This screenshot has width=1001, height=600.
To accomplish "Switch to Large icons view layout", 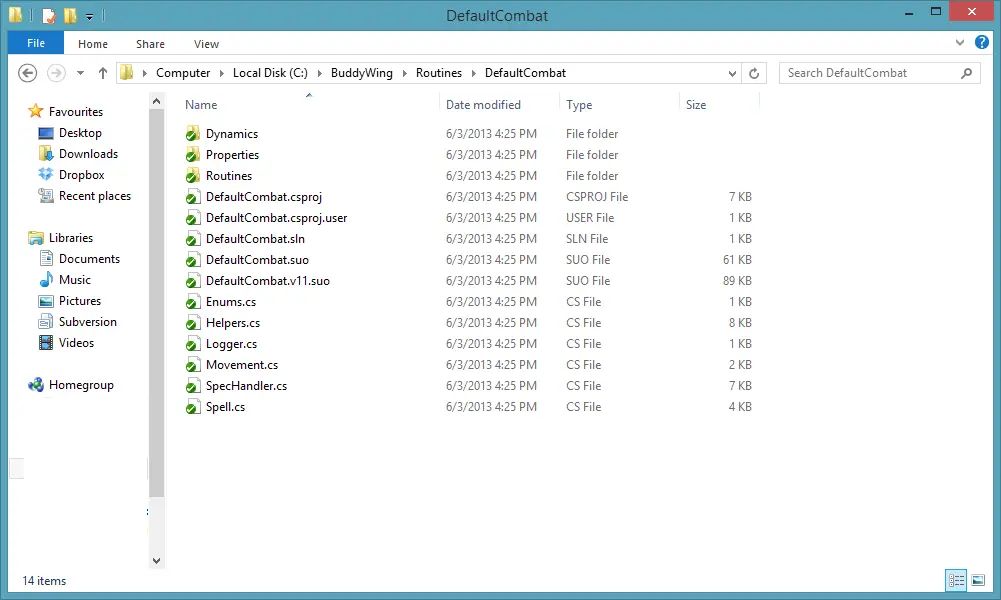I will pos(978,580).
